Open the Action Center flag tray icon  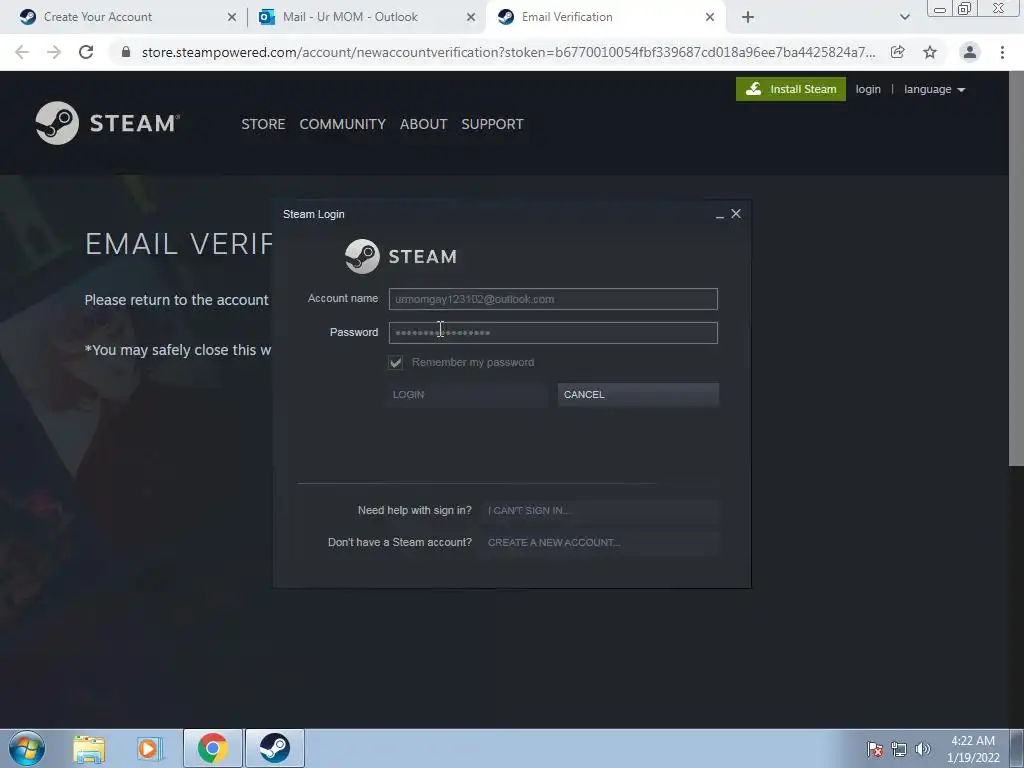(875, 749)
